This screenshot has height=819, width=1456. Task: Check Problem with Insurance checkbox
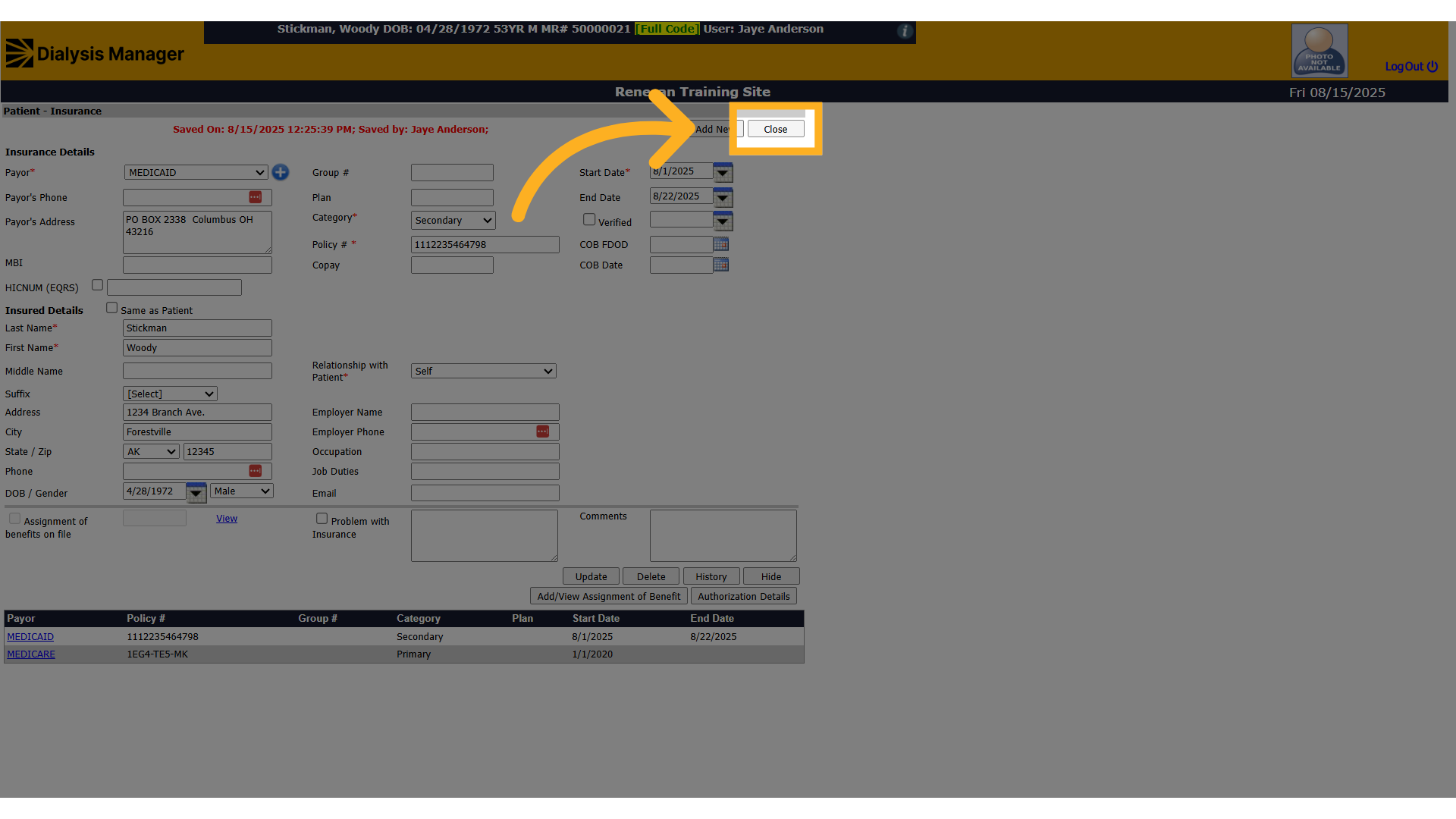tap(322, 519)
